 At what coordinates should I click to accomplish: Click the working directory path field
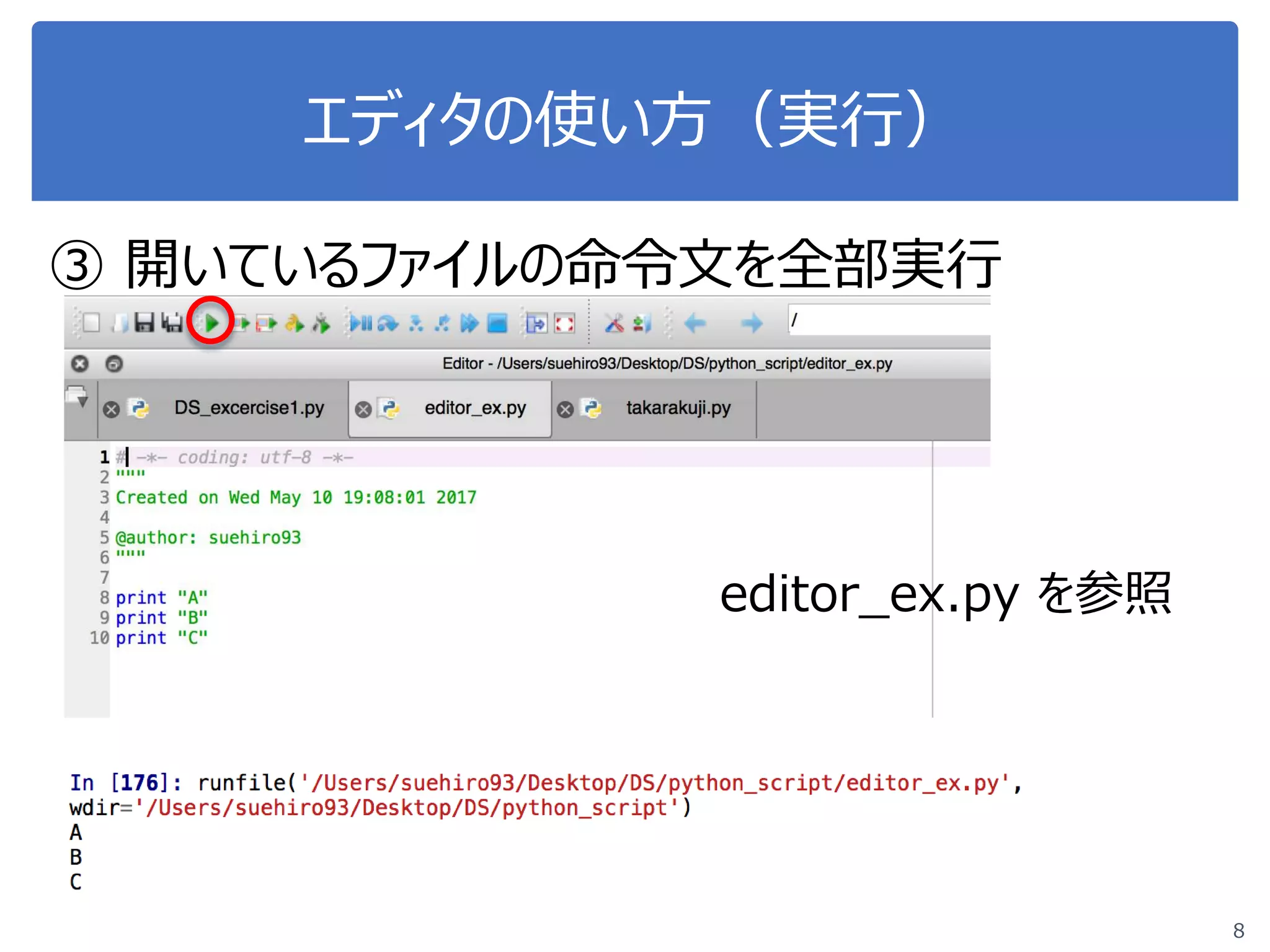click(889, 320)
